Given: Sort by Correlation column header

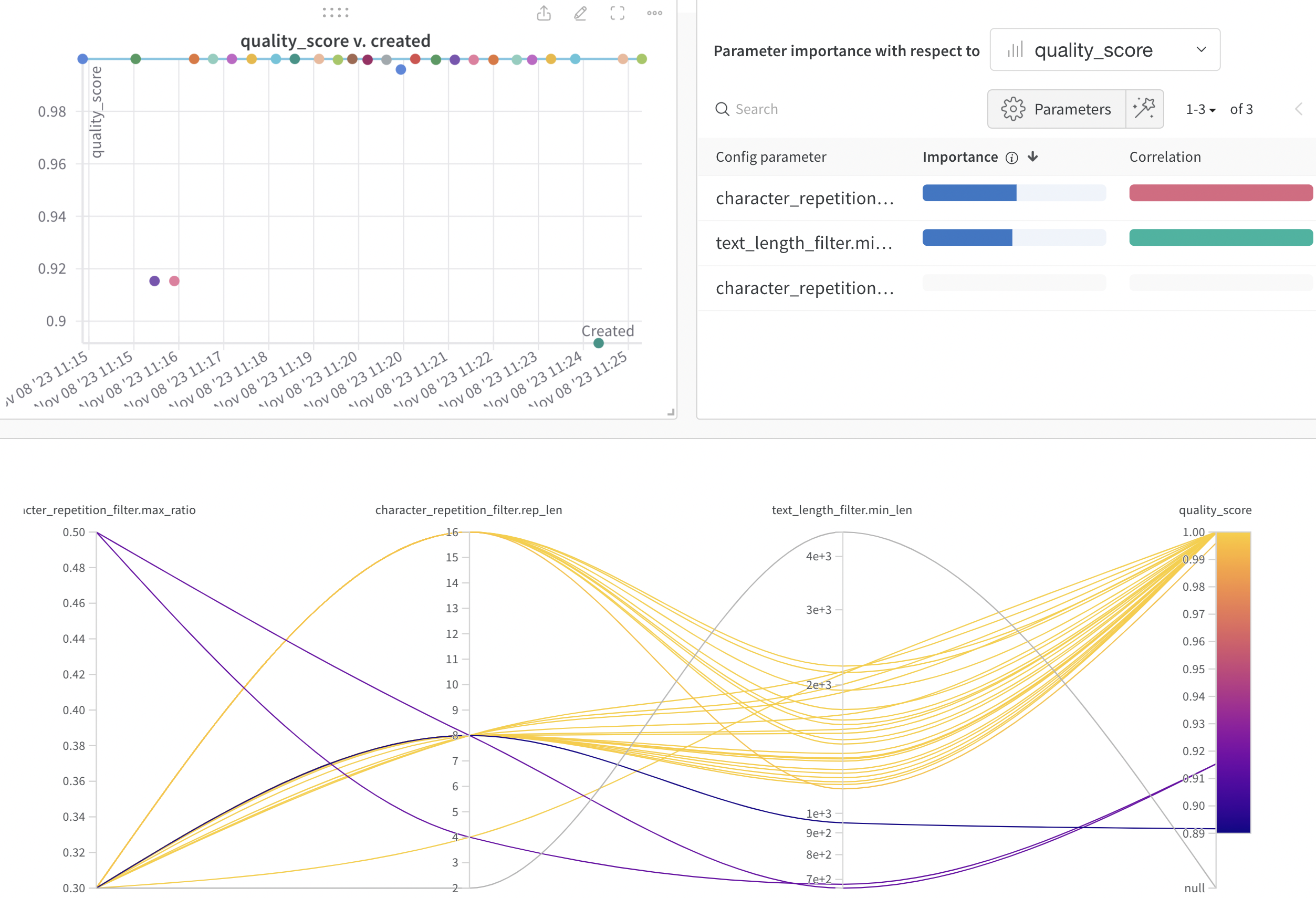Looking at the screenshot, I should coord(1165,157).
